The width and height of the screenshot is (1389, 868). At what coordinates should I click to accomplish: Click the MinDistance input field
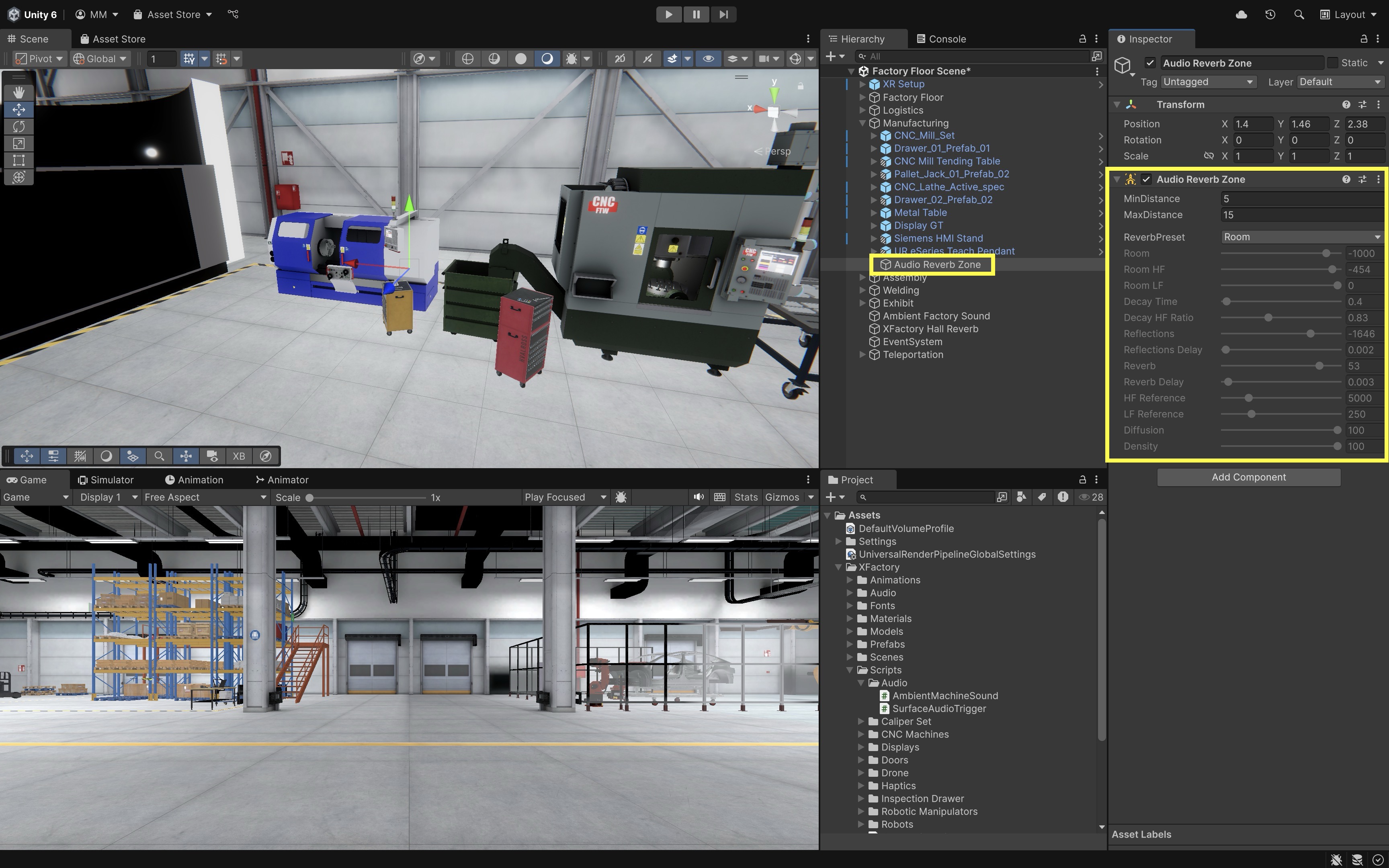click(1301, 199)
